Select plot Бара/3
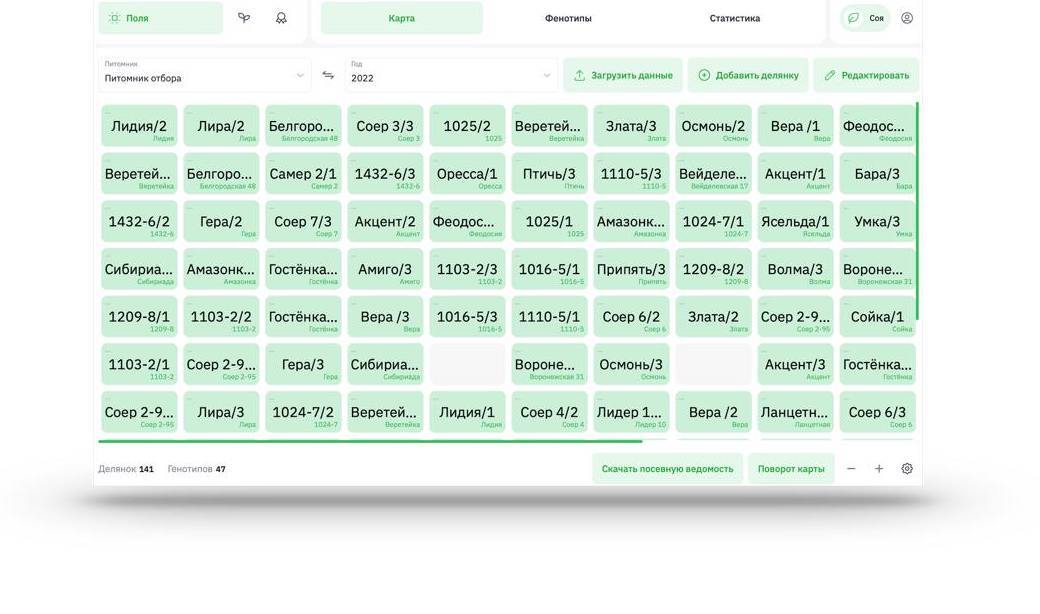The height and width of the screenshot is (614, 1040). point(877,174)
